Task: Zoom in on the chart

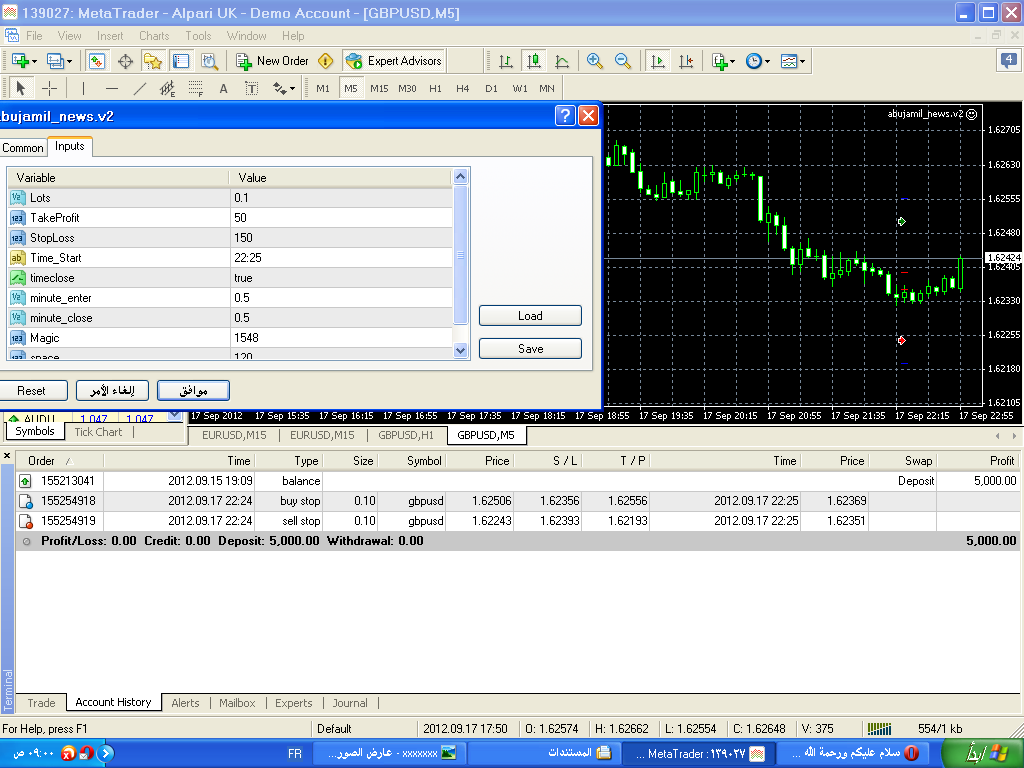Action: (x=594, y=61)
